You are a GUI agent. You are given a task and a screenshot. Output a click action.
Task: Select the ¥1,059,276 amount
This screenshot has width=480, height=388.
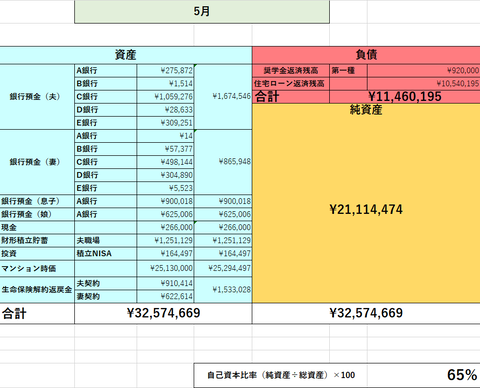165,97
